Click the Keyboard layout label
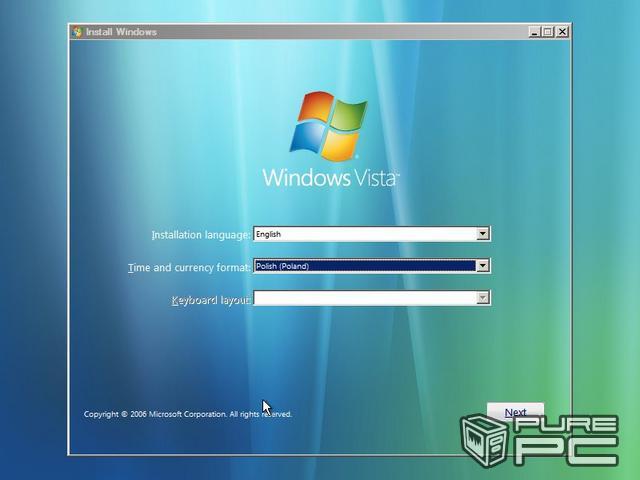Viewport: 640px width, 480px height. point(210,300)
